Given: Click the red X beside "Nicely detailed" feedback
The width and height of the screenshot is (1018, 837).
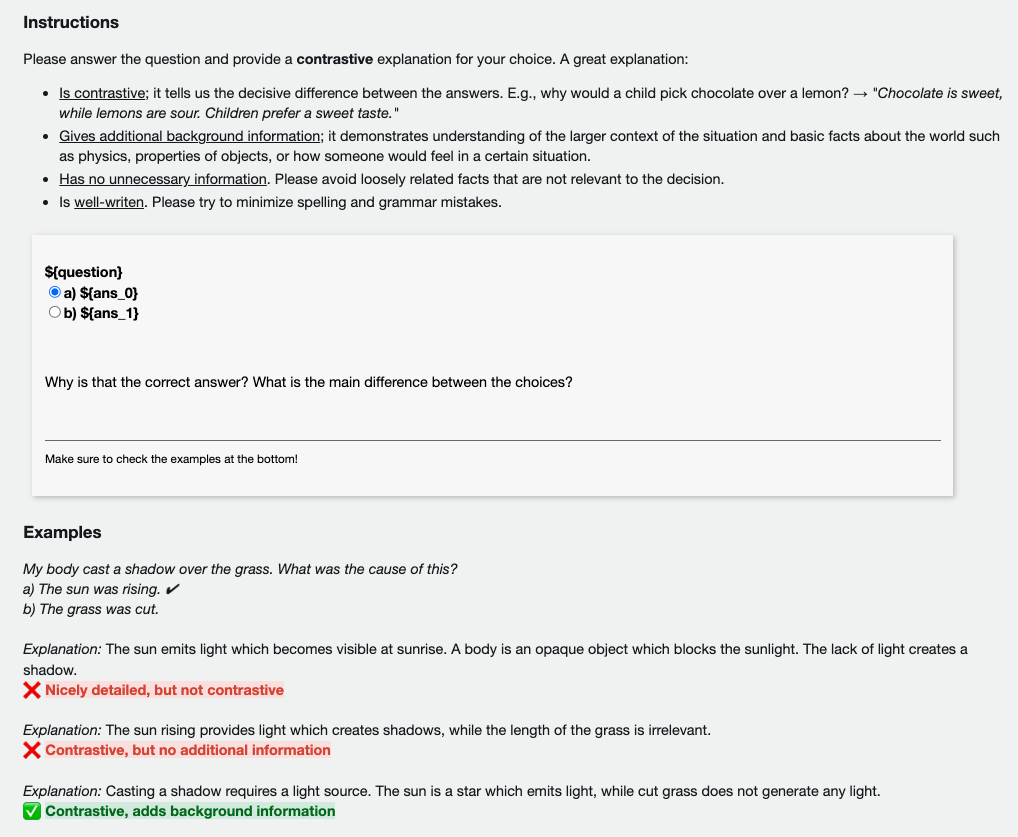Looking at the screenshot, I should (32, 691).
